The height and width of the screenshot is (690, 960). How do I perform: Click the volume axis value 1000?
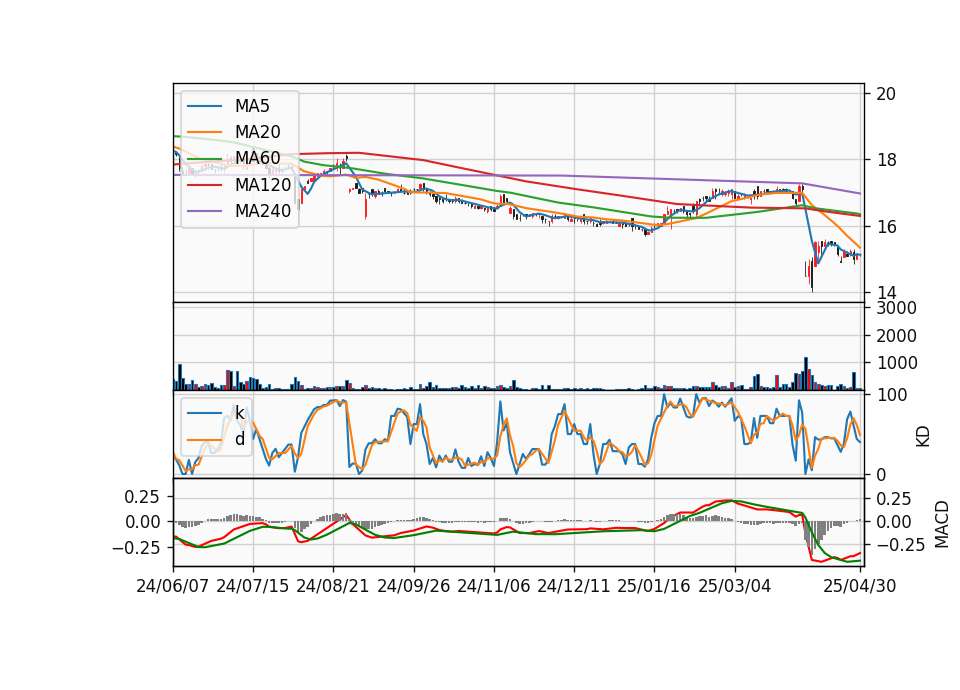896,363
